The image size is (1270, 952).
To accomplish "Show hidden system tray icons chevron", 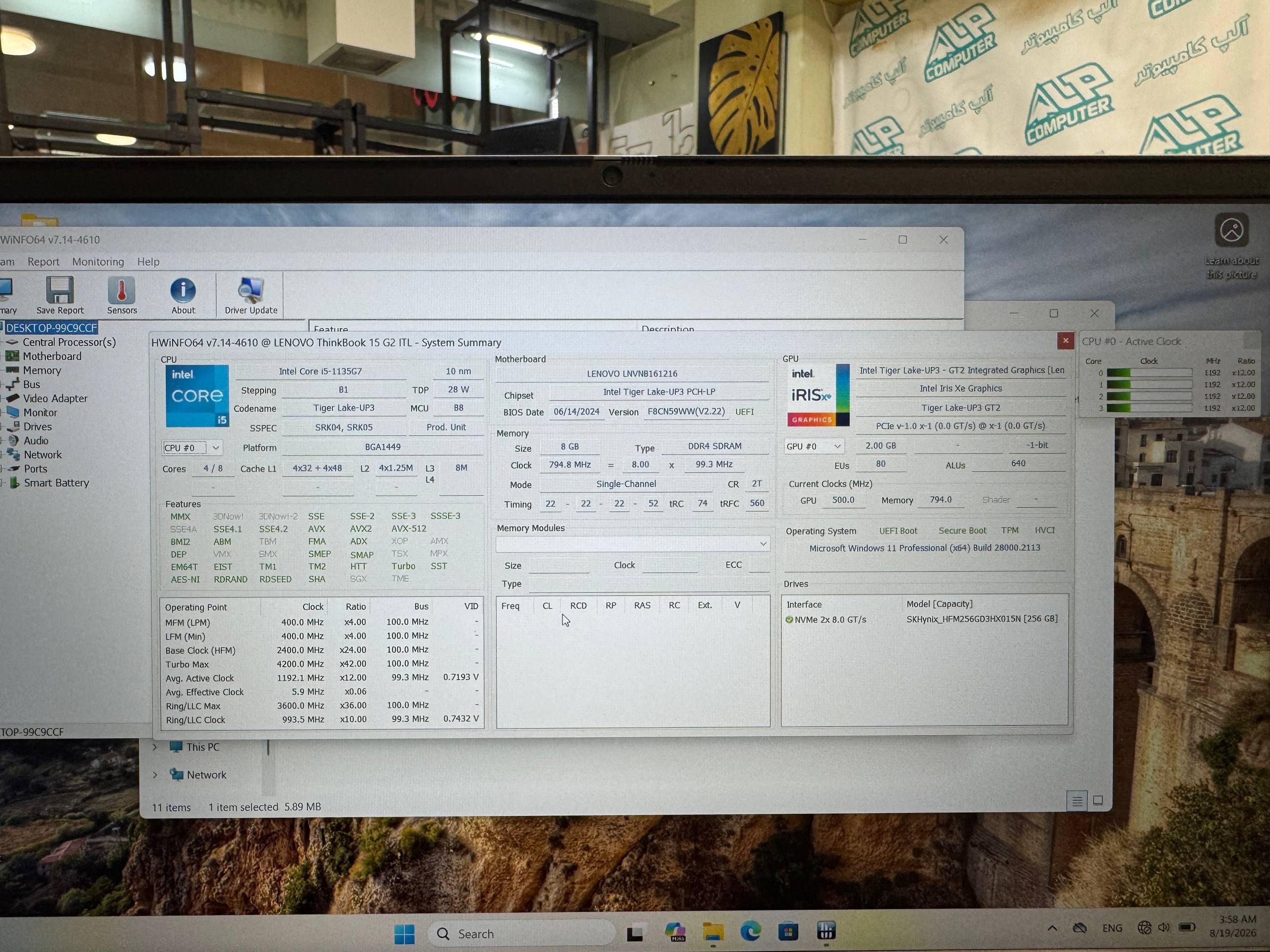I will pos(1052,928).
